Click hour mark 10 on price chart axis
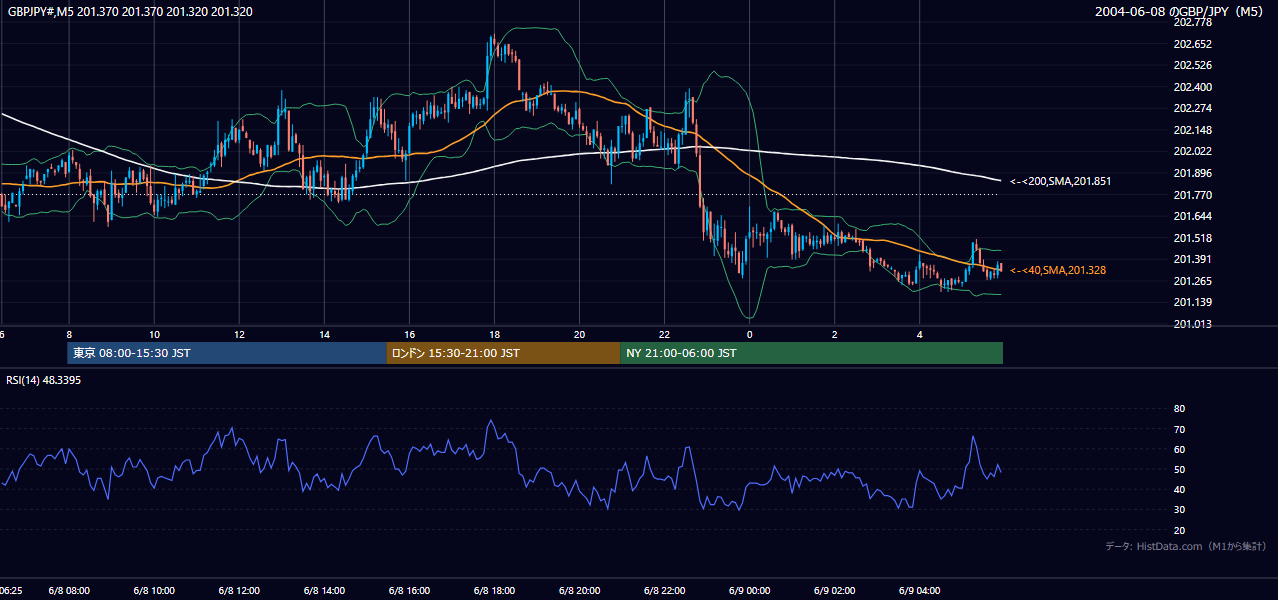The image size is (1278, 600). (x=154, y=334)
